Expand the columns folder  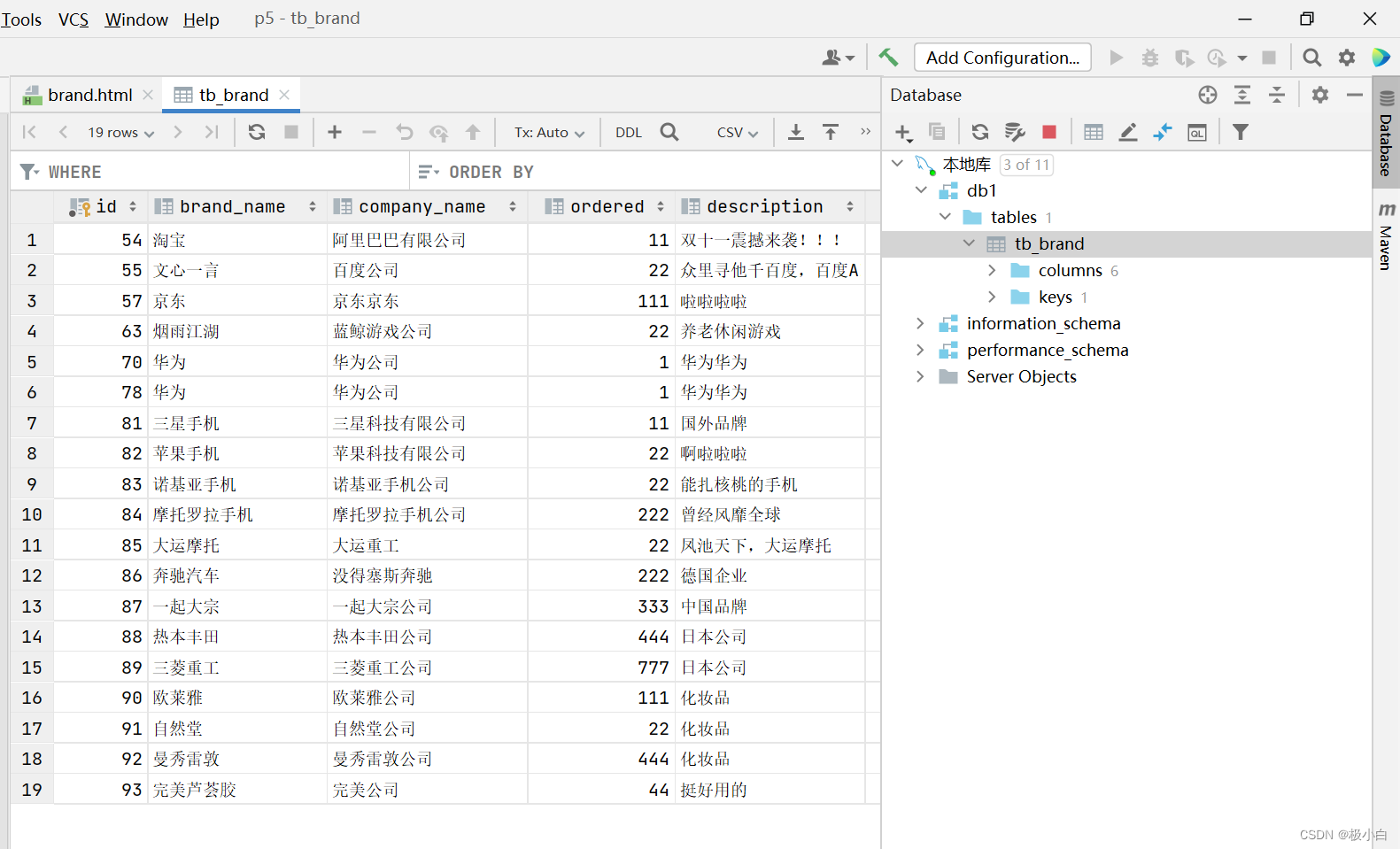pyautogui.click(x=992, y=270)
